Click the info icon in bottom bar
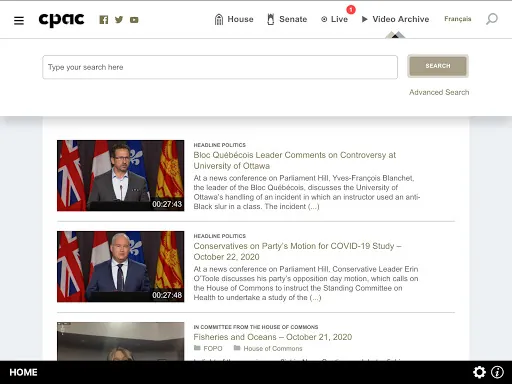 [497, 372]
